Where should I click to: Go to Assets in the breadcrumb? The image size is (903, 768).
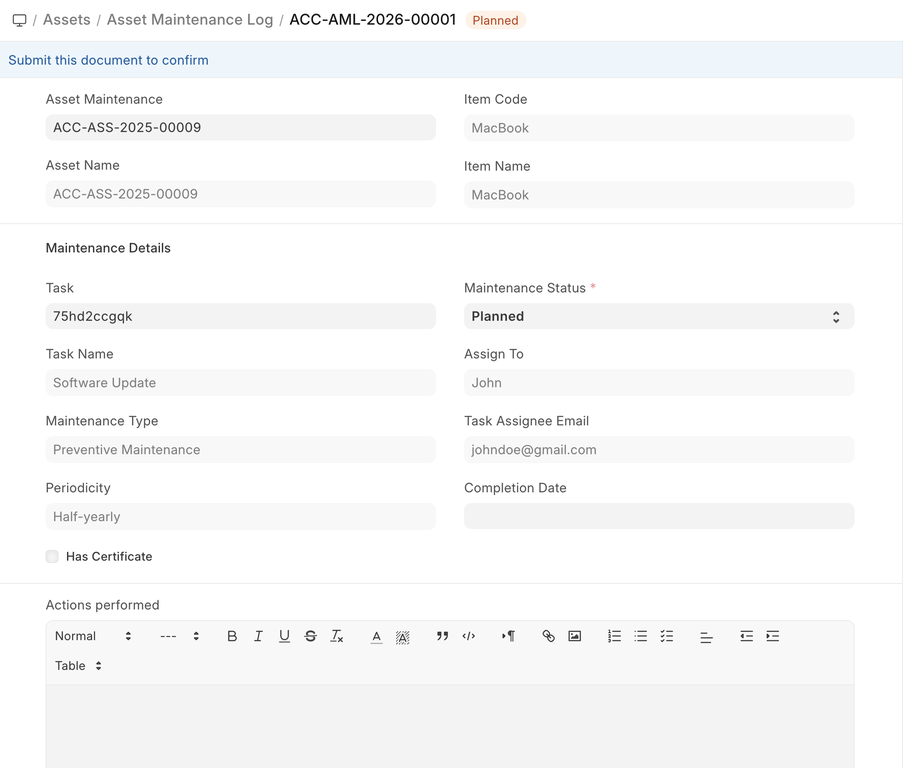[67, 20]
